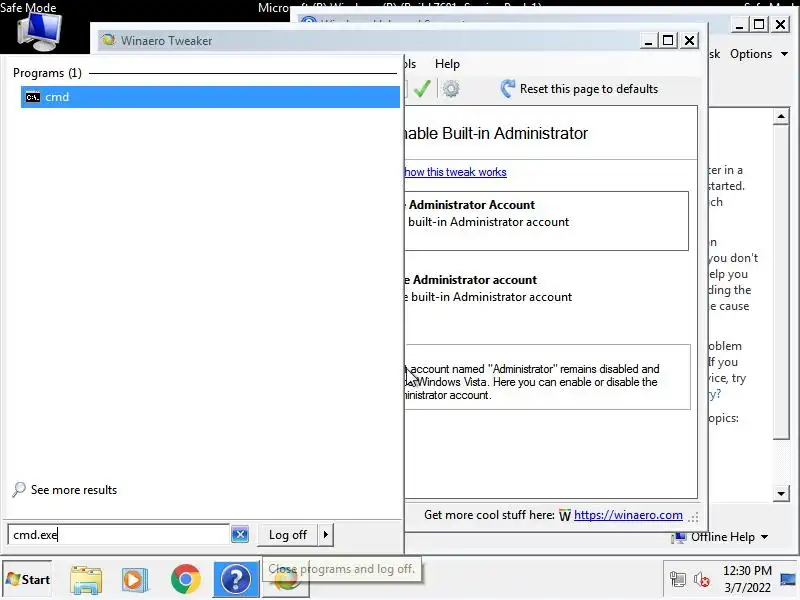Select the Enable Administrator Account option

tap(546, 221)
